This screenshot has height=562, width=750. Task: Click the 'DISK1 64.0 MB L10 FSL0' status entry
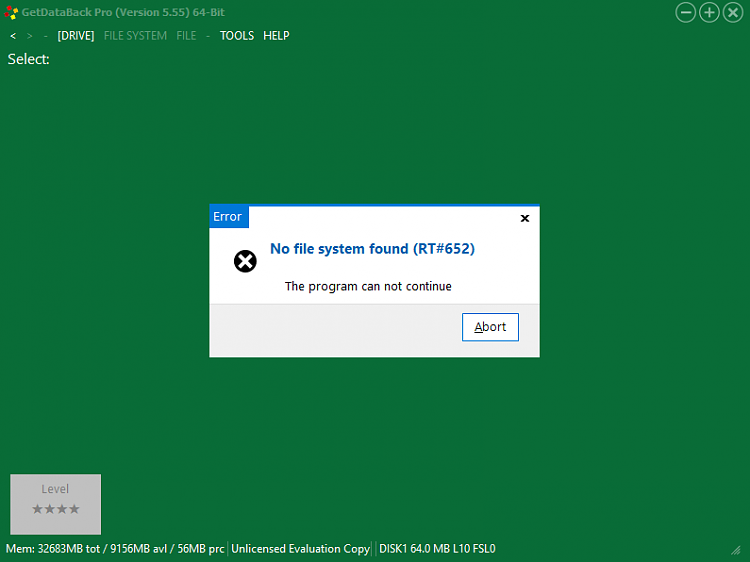tap(437, 549)
